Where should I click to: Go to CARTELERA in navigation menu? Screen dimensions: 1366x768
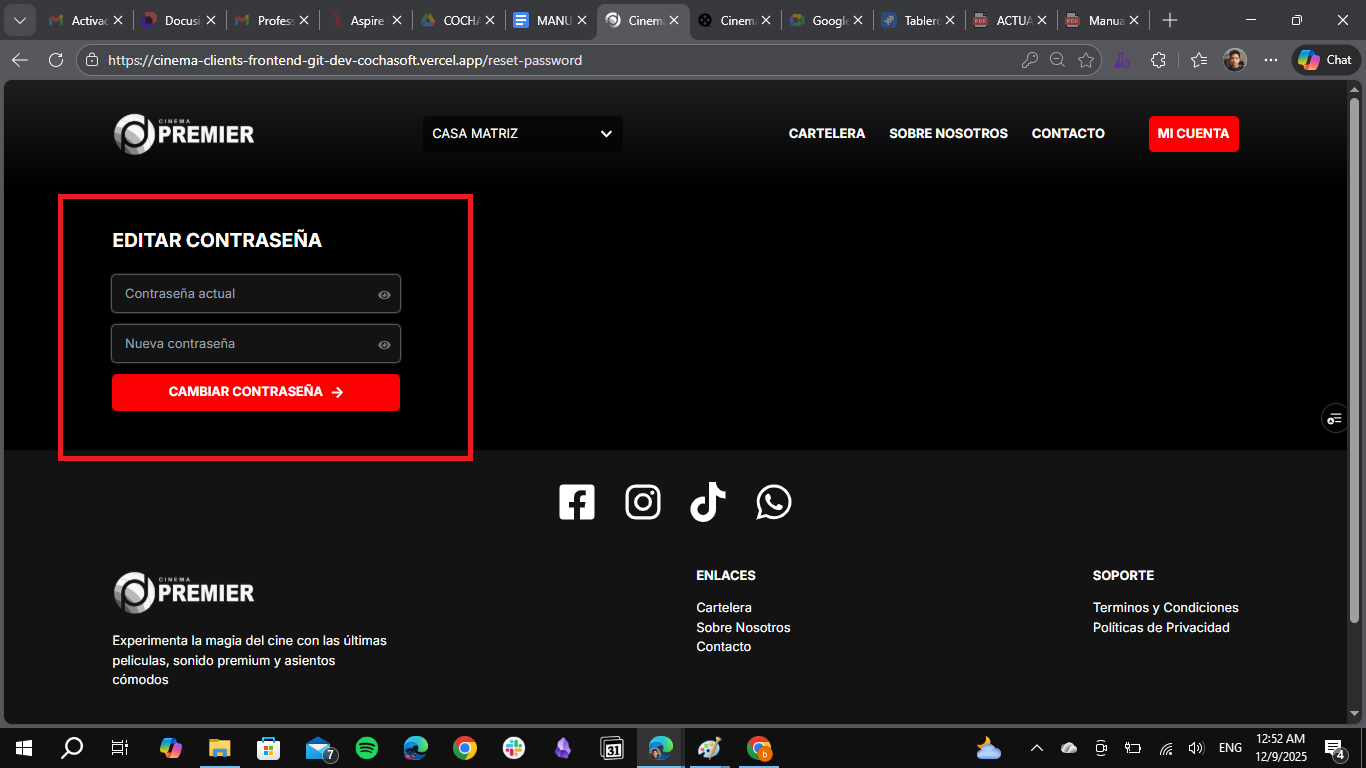(x=826, y=134)
